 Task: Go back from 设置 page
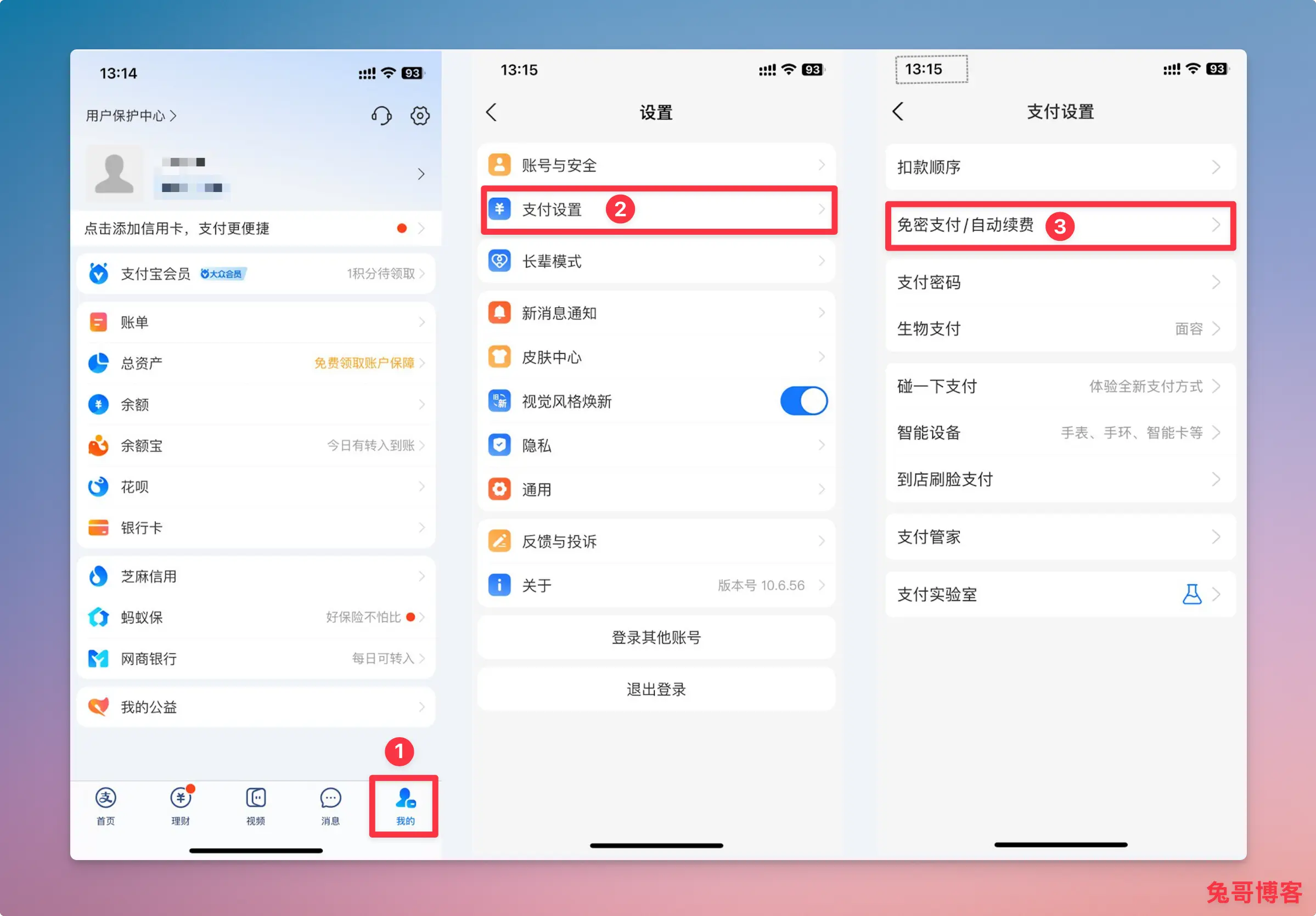click(492, 112)
